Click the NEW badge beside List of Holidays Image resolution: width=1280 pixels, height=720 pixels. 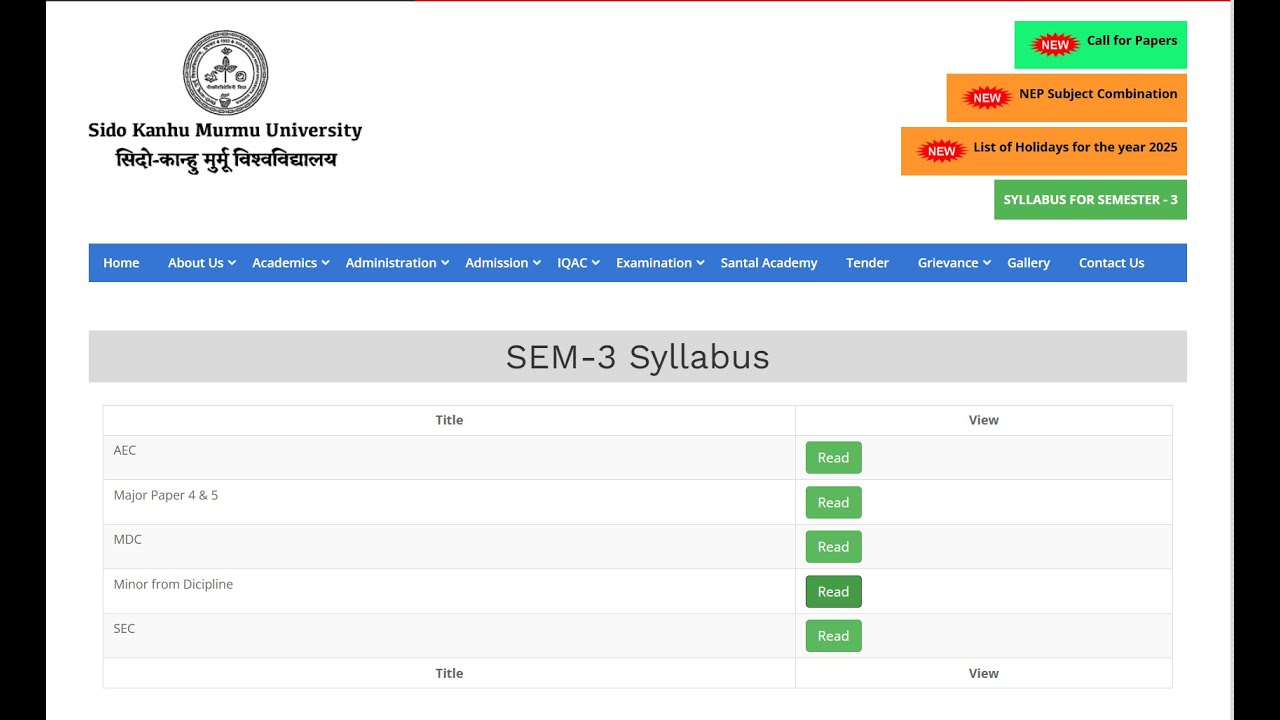[941, 151]
